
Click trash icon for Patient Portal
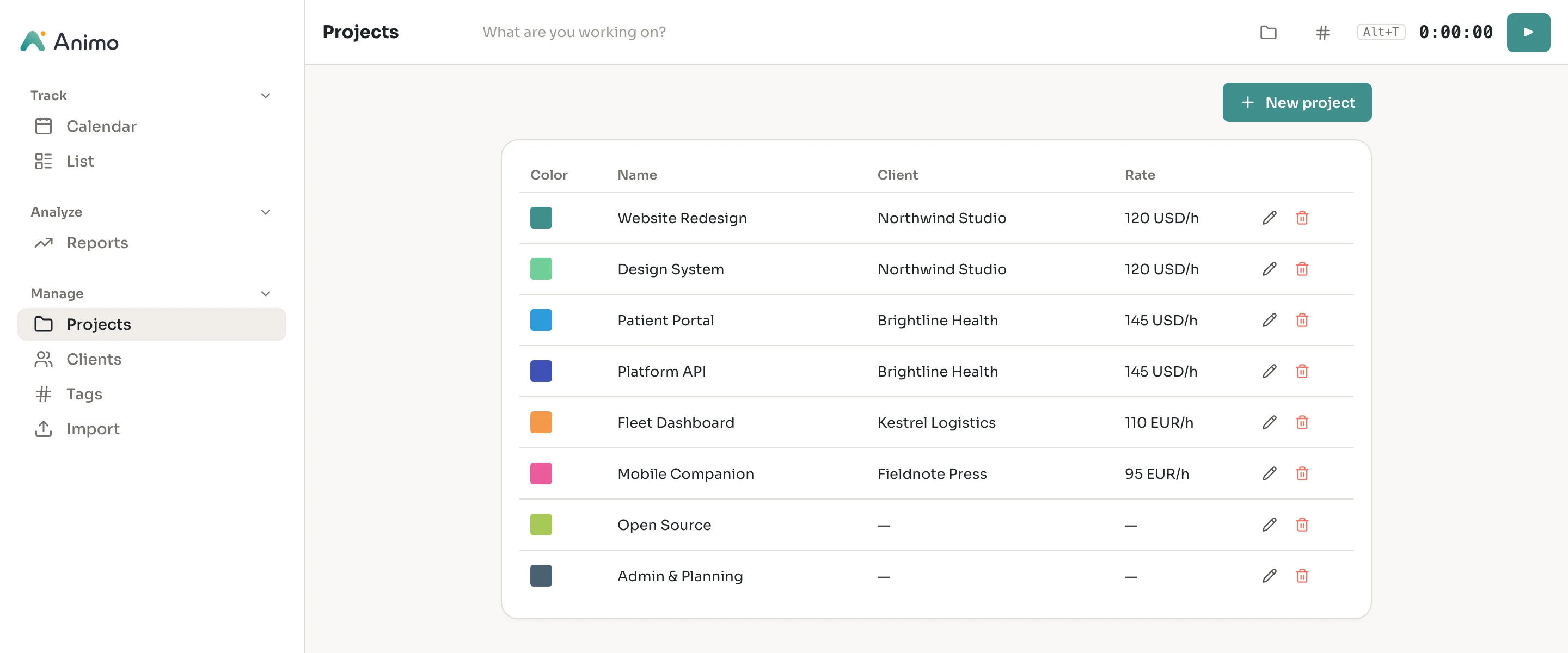[1302, 320]
